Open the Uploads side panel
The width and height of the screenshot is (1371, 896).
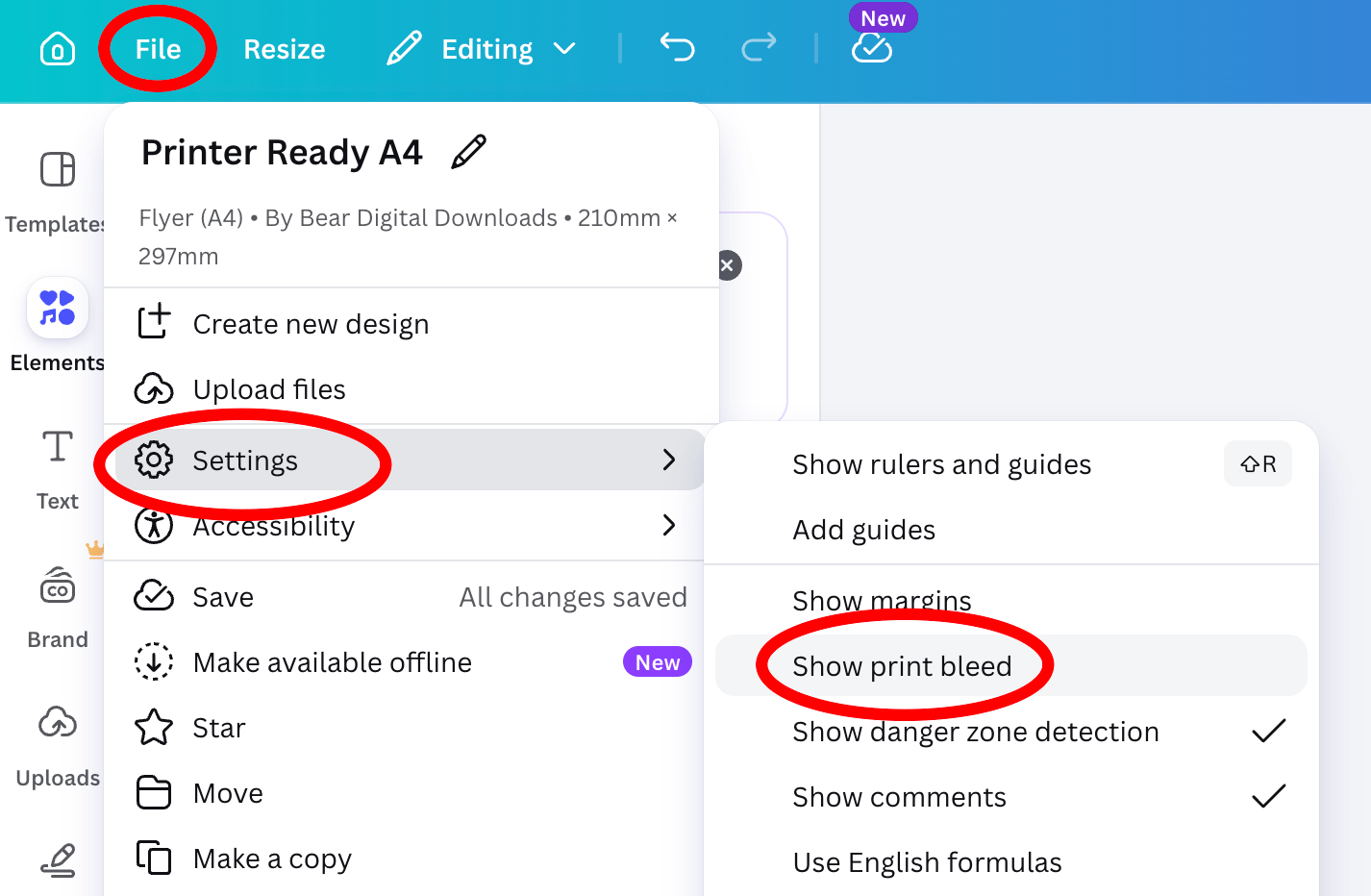tap(57, 746)
